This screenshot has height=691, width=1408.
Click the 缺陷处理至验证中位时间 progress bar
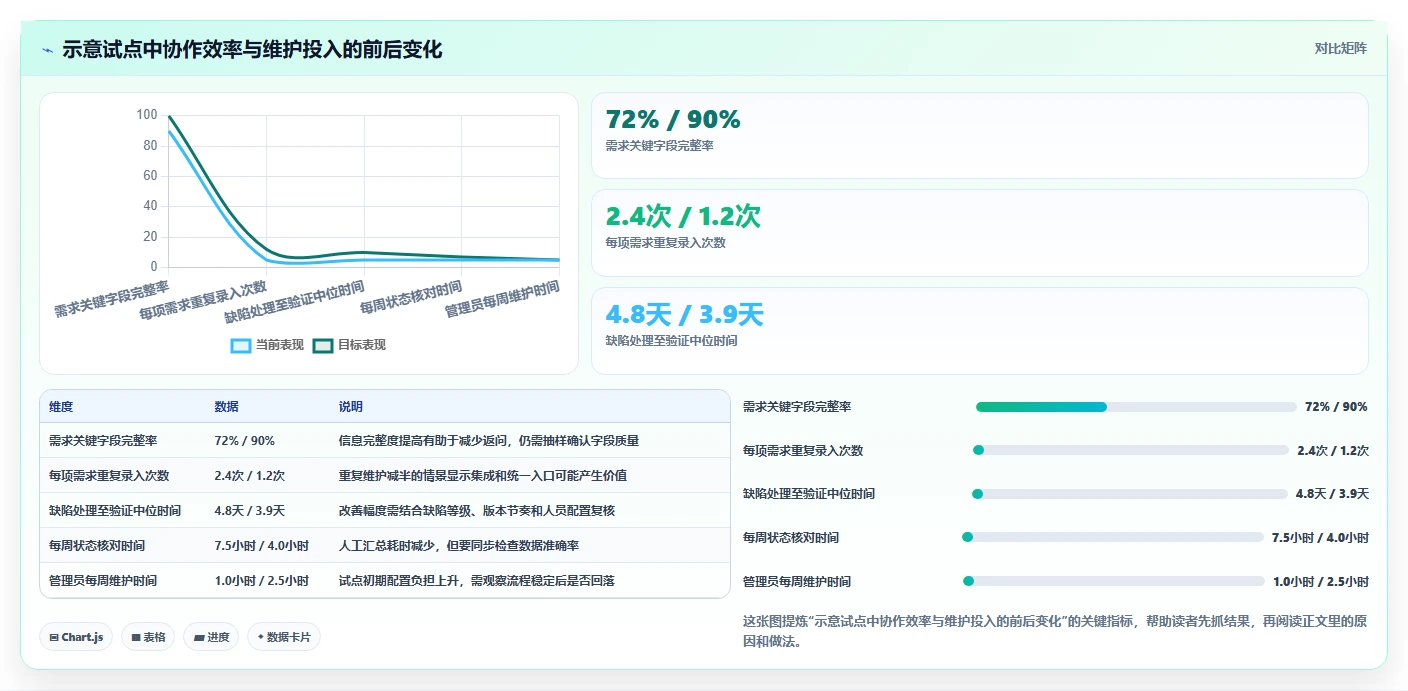(x=1130, y=494)
